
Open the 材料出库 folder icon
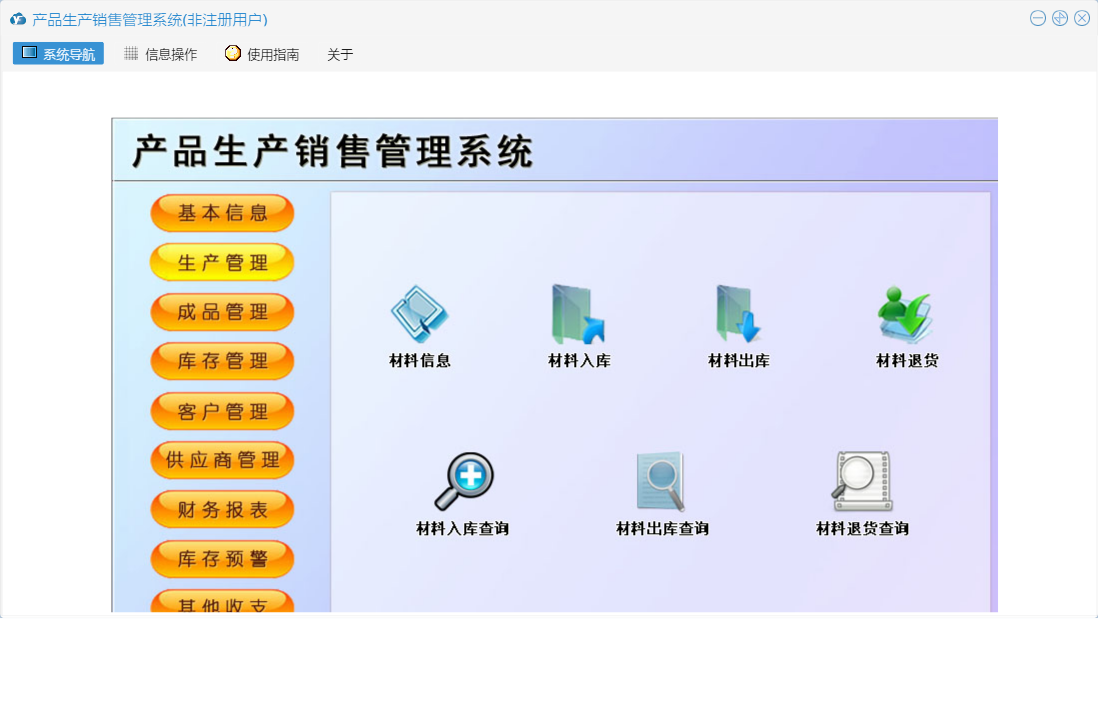739,316
